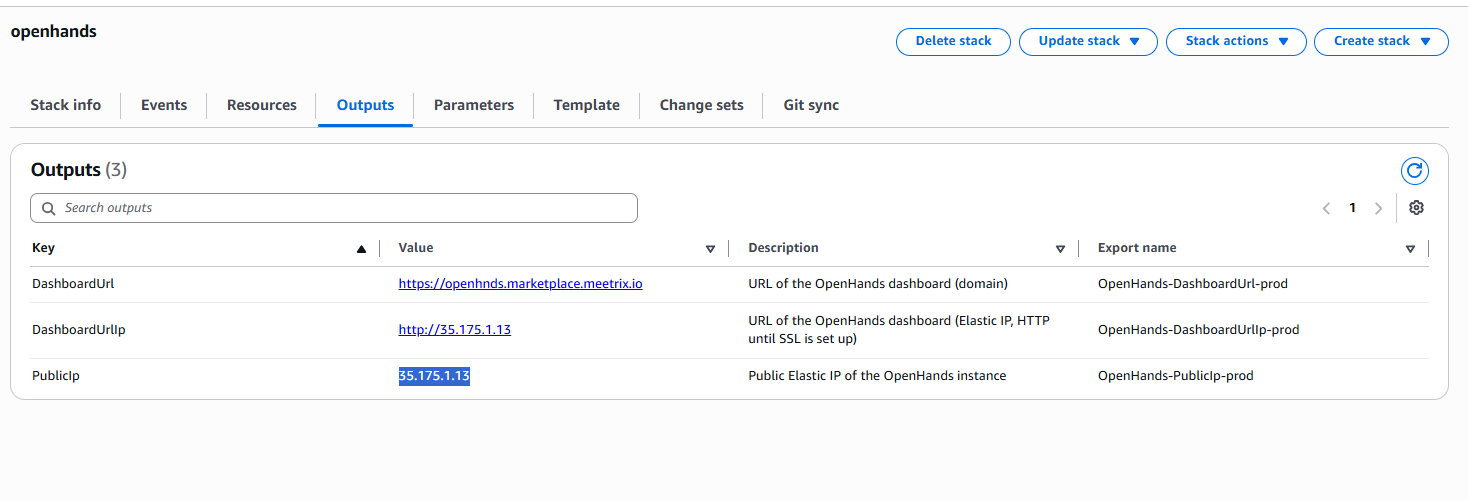The width and height of the screenshot is (1468, 501).
Task: Sort by Description column arrow
Action: (1060, 249)
